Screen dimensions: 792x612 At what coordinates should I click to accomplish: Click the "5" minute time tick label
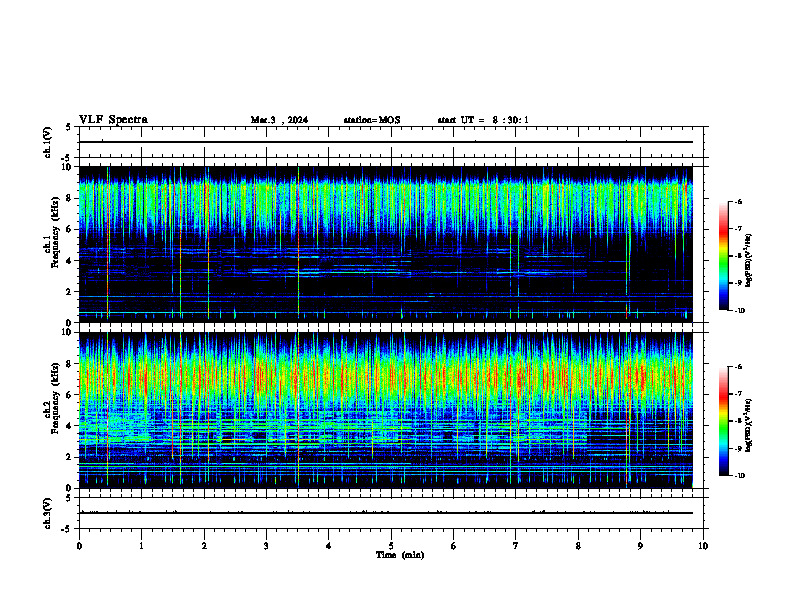click(391, 546)
